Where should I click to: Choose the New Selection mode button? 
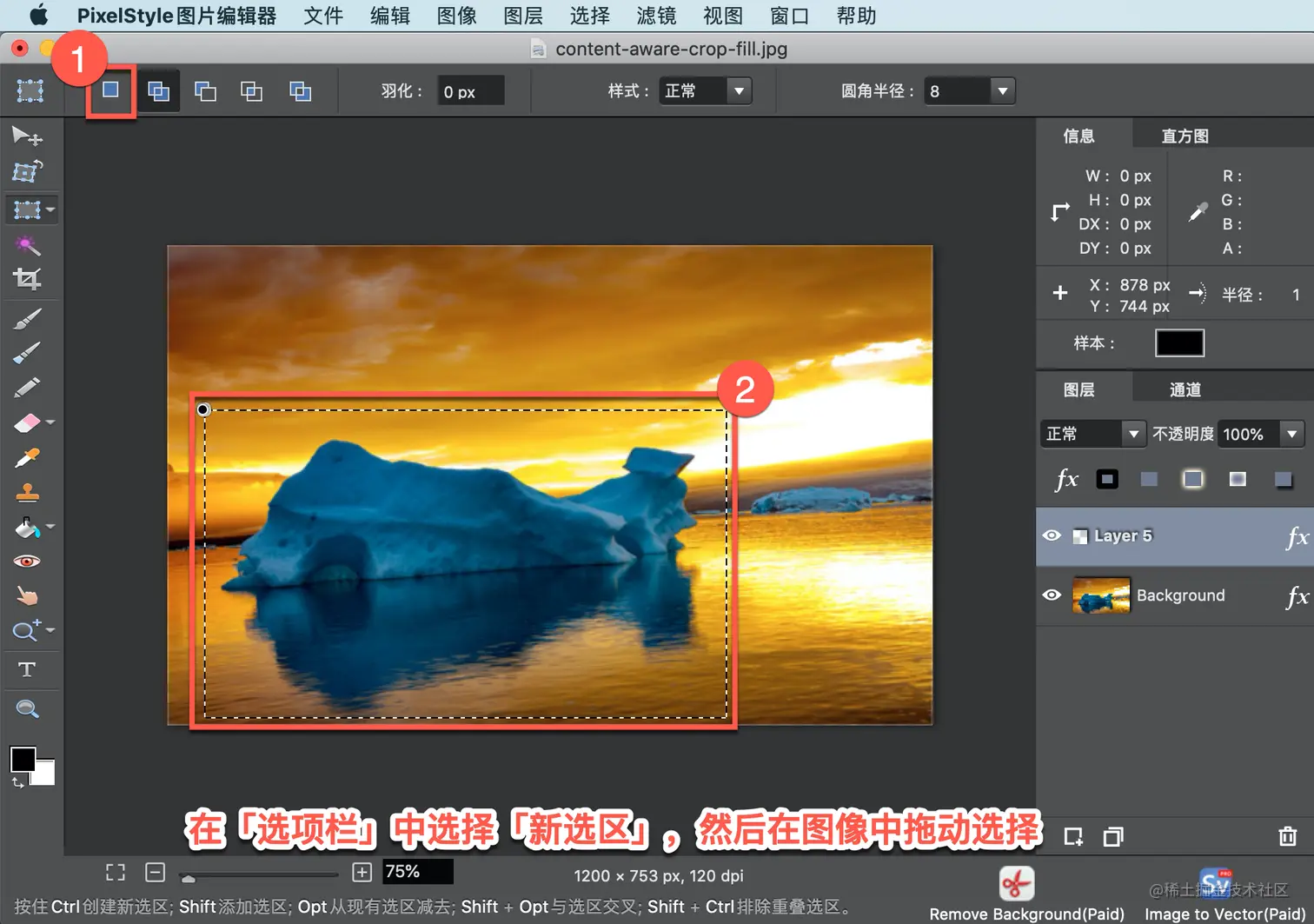[x=110, y=90]
